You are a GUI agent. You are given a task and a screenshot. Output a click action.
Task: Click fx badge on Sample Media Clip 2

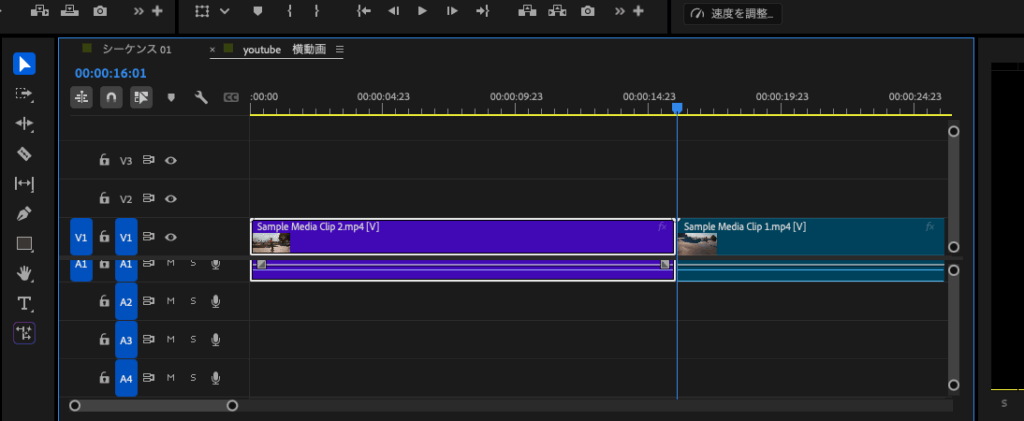tap(662, 226)
